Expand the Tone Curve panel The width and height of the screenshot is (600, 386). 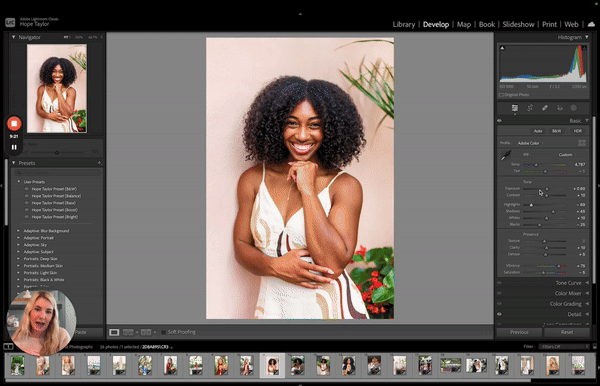point(587,283)
